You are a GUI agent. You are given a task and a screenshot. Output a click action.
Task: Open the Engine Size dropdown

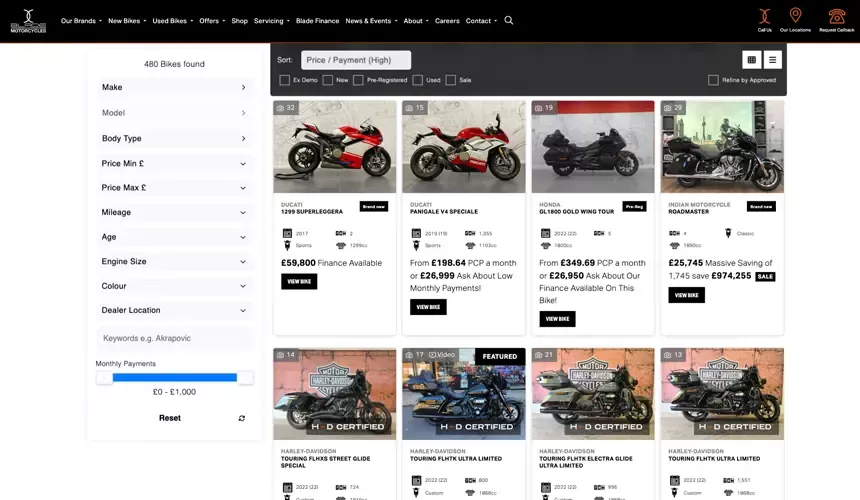pyautogui.click(x=174, y=262)
